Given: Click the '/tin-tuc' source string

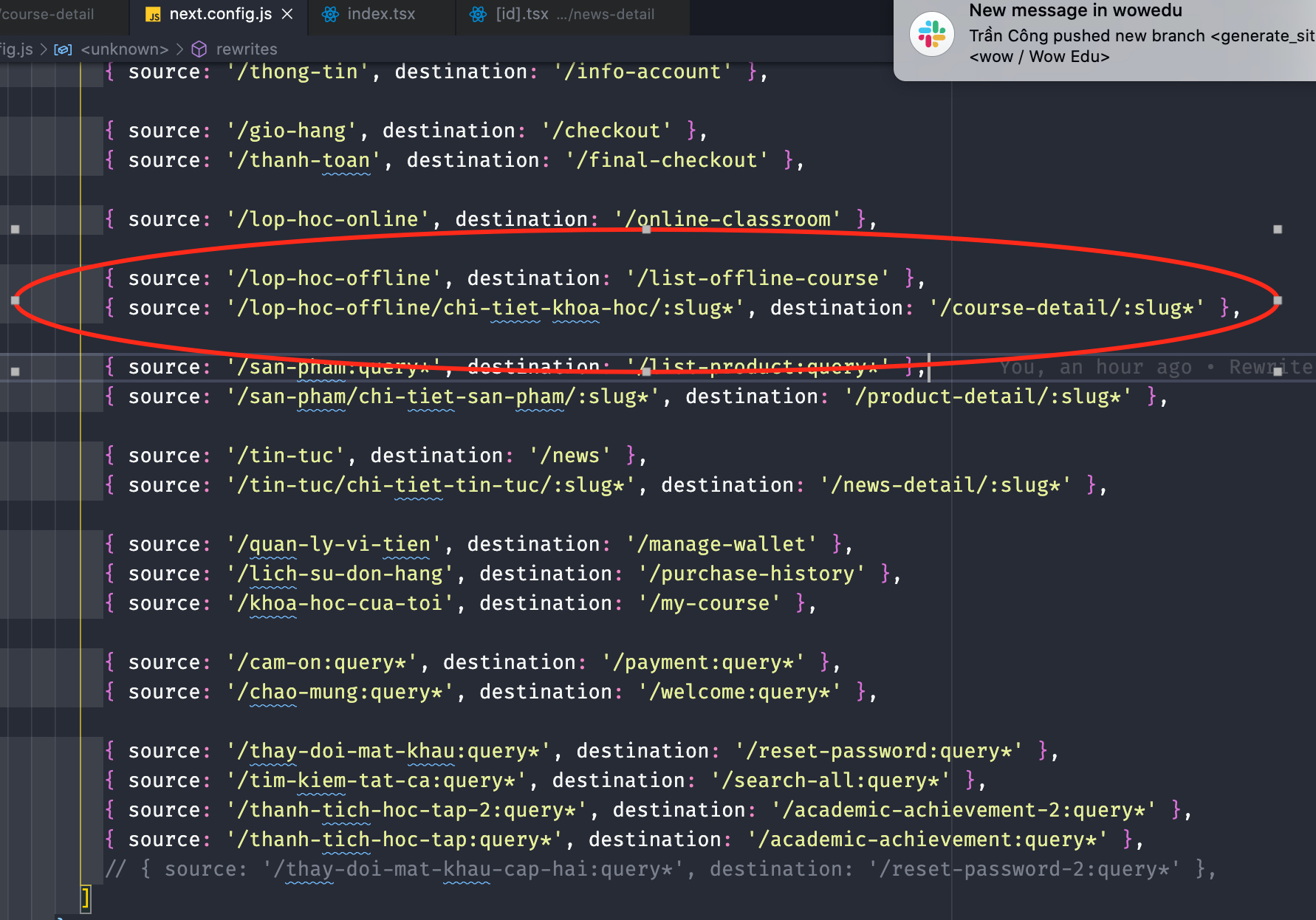Looking at the screenshot, I should click(286, 456).
